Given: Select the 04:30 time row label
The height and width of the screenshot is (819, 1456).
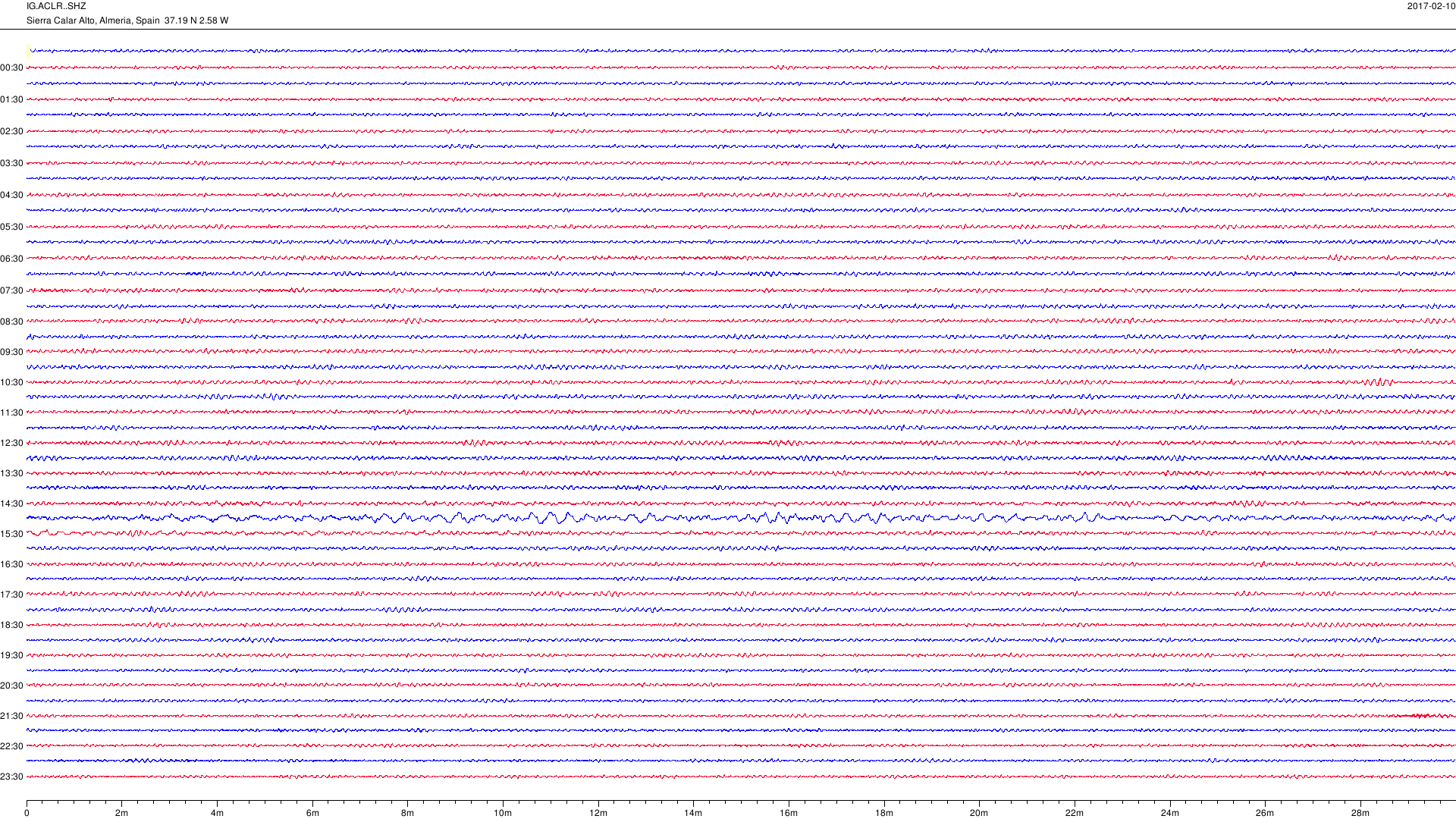Looking at the screenshot, I should (x=12, y=195).
